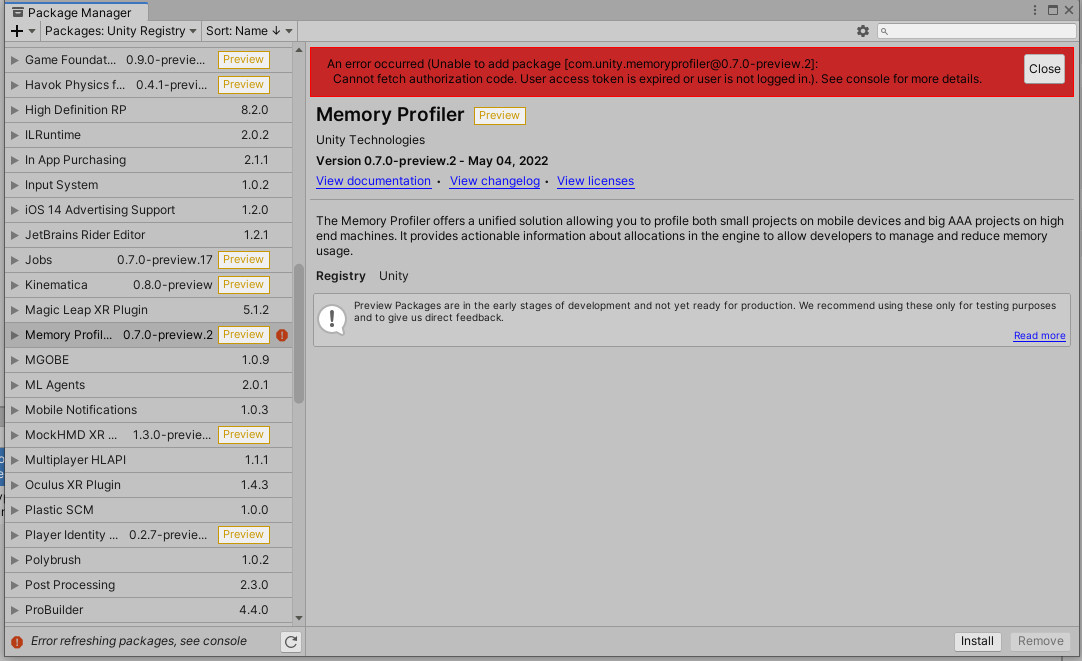Click the error icon beside Memory Profiler
This screenshot has width=1082, height=661.
coord(282,335)
